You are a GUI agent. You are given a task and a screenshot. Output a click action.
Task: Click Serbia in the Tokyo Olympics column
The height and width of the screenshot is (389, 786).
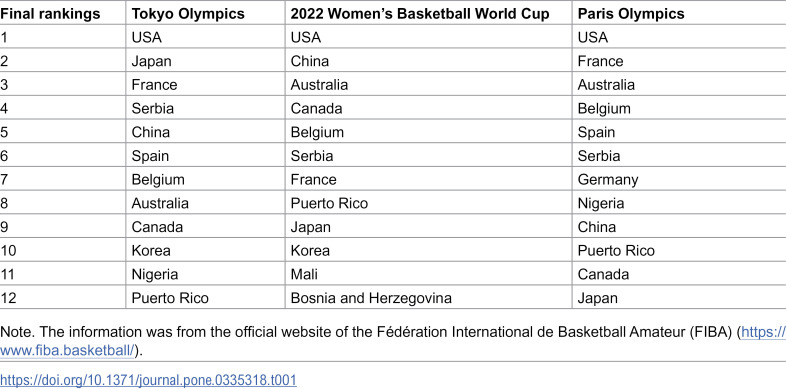pos(152,108)
